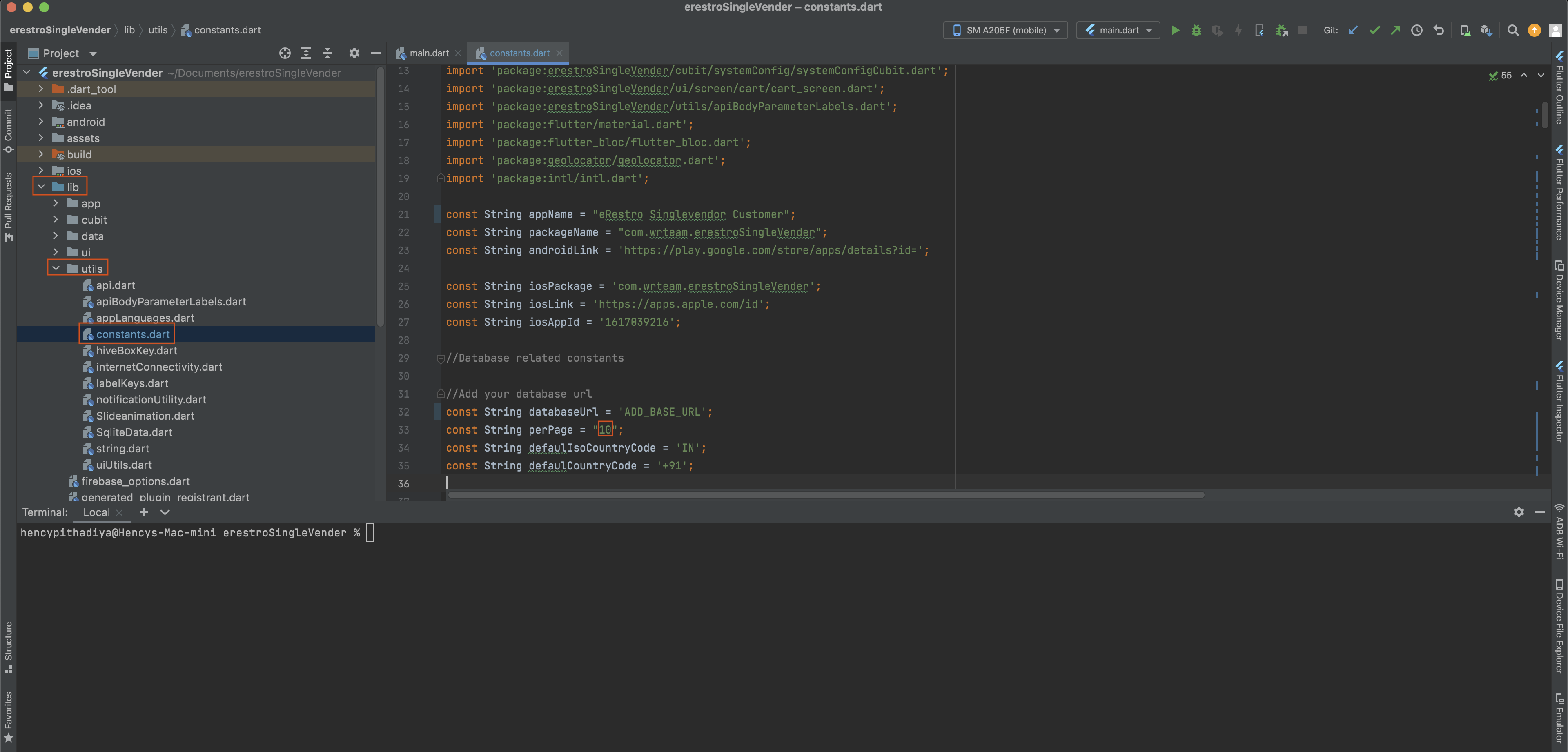This screenshot has height=752, width=1568.
Task: Toggle the Structure tool window
Action: [x=9, y=647]
